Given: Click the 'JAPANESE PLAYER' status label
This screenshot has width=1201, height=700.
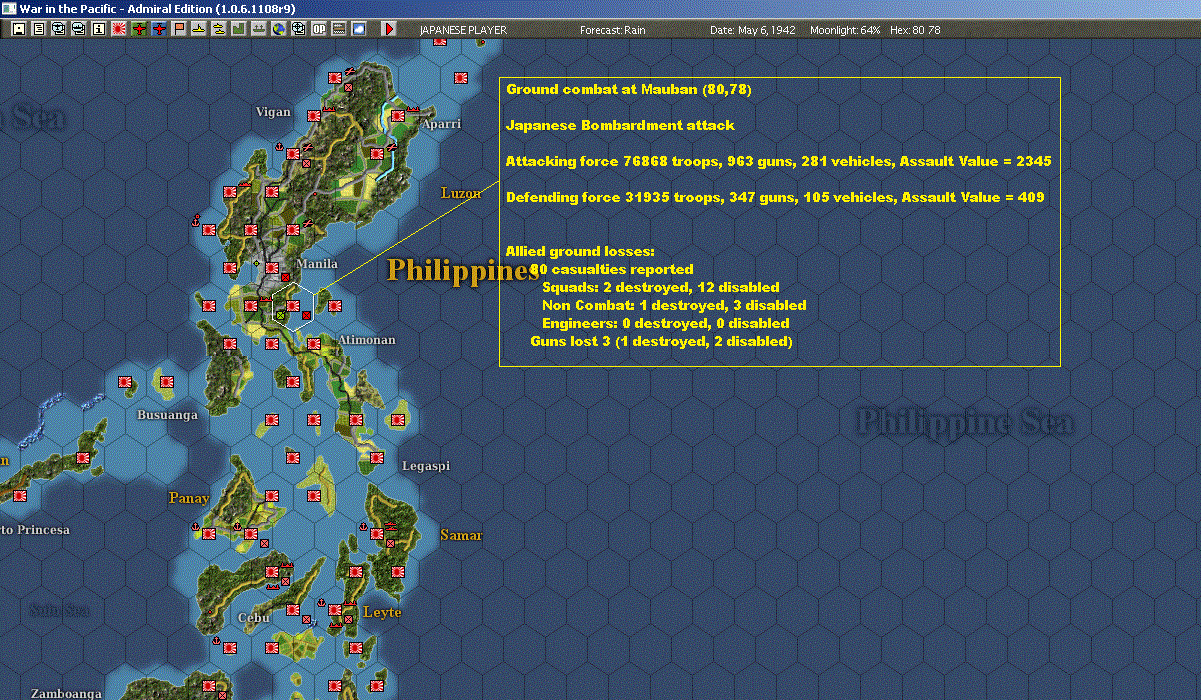Looking at the screenshot, I should click(463, 30).
